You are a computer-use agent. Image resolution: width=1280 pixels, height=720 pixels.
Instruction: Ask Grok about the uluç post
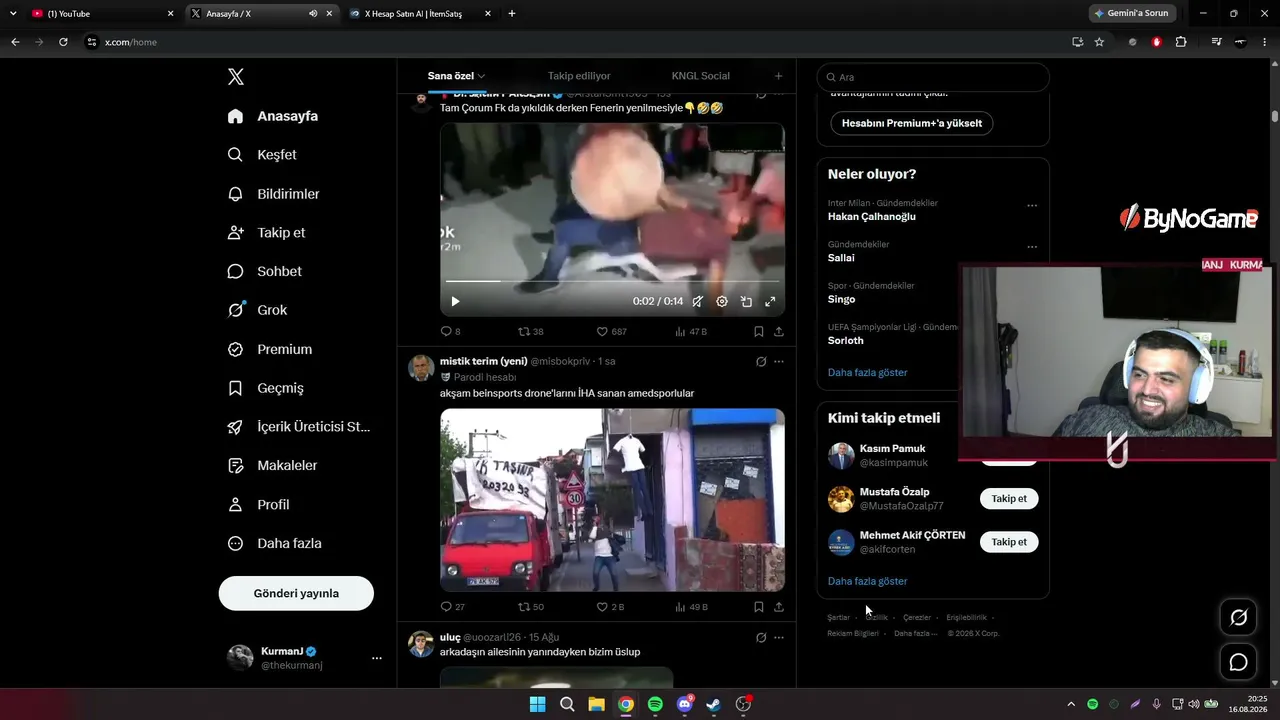pos(761,637)
